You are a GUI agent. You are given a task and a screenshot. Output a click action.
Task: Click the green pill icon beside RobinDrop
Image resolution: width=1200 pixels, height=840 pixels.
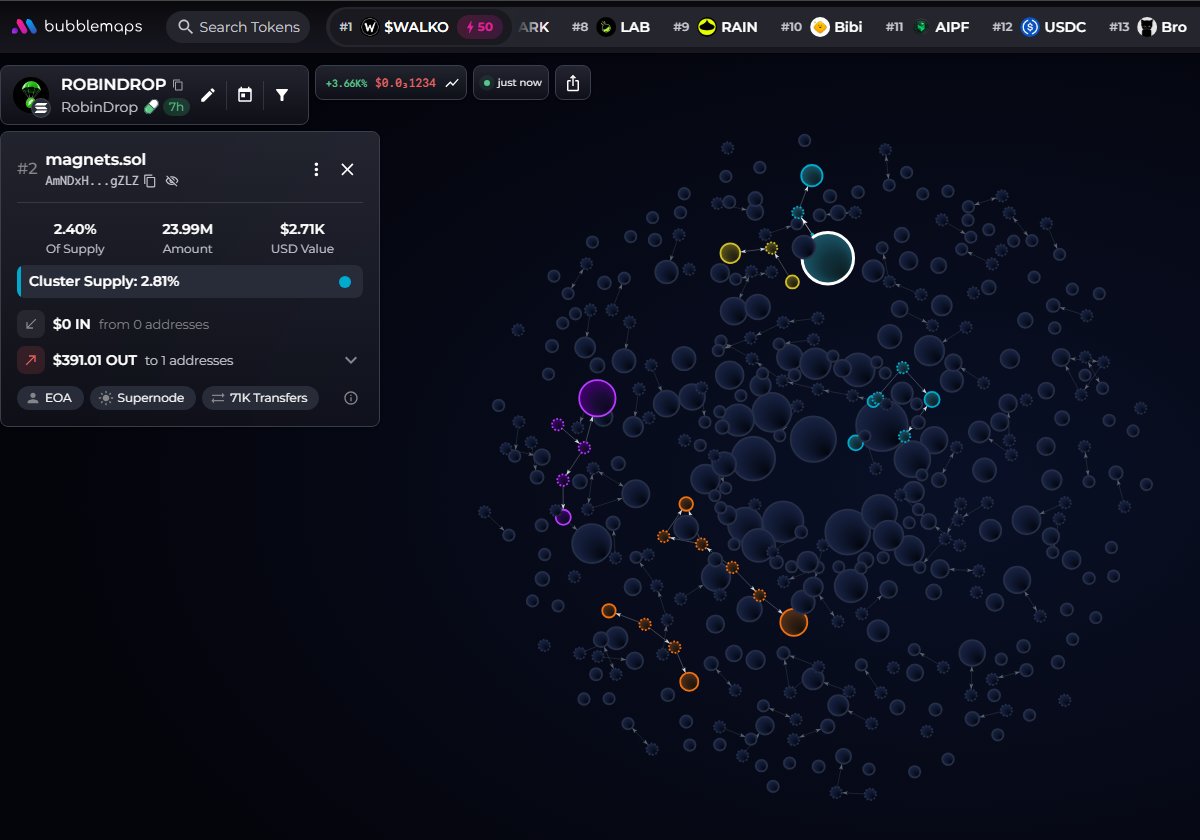click(151, 107)
